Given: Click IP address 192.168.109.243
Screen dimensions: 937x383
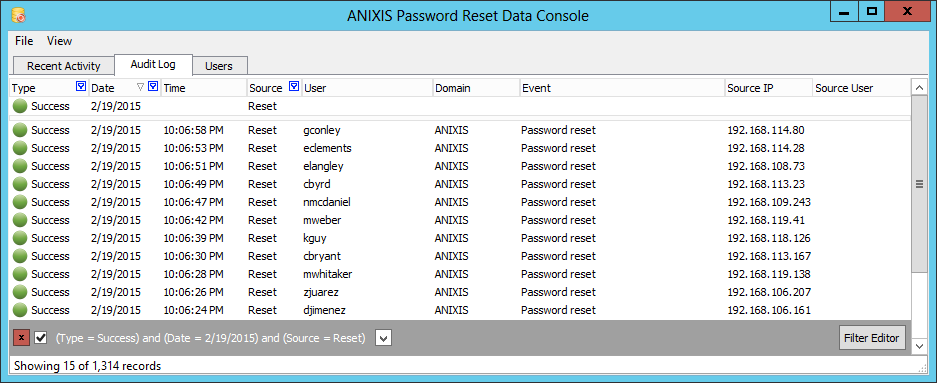Looking at the screenshot, I should pyautogui.click(x=769, y=202).
